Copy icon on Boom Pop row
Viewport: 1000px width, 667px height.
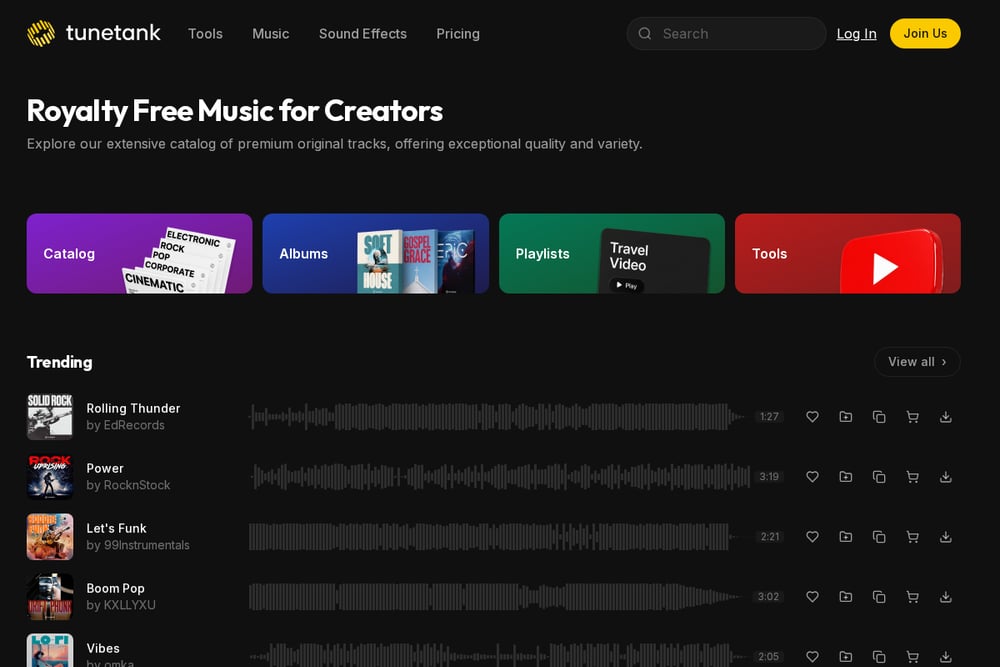click(x=879, y=597)
